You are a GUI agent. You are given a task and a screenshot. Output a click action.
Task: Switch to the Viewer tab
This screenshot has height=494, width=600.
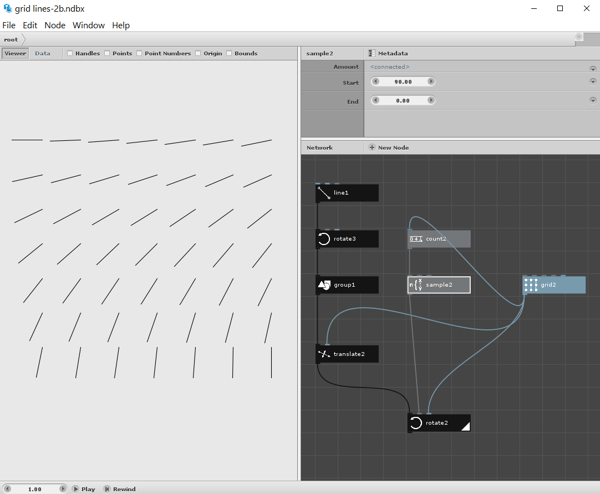(15, 53)
